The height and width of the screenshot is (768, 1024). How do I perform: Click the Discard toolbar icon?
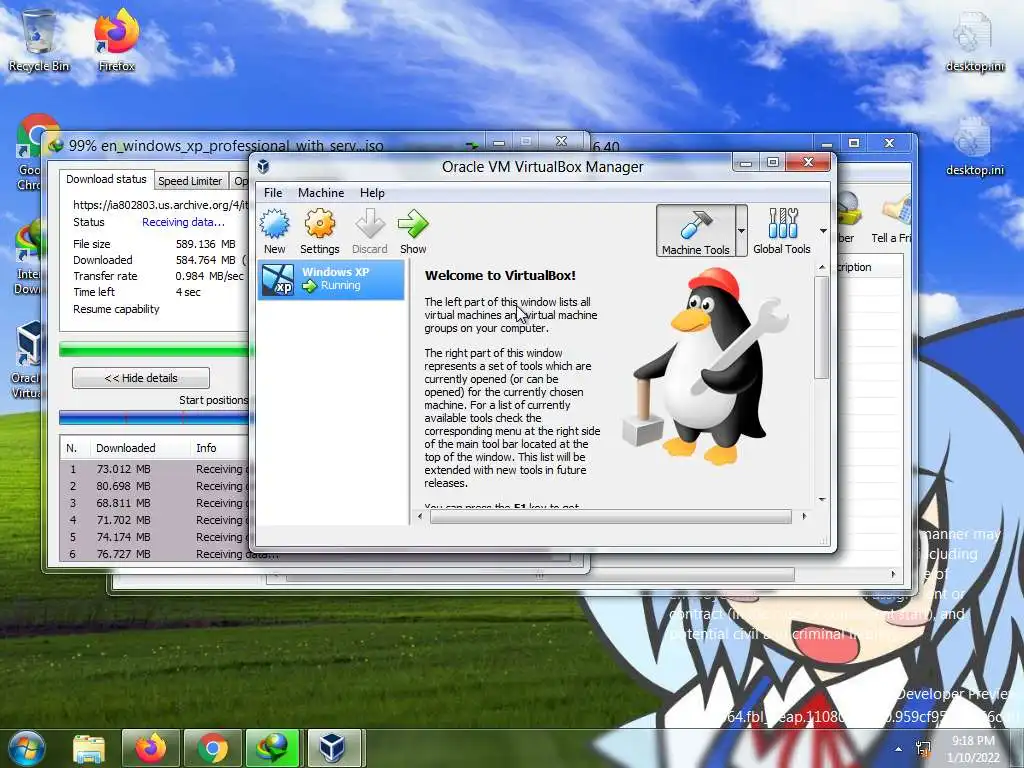370,231
